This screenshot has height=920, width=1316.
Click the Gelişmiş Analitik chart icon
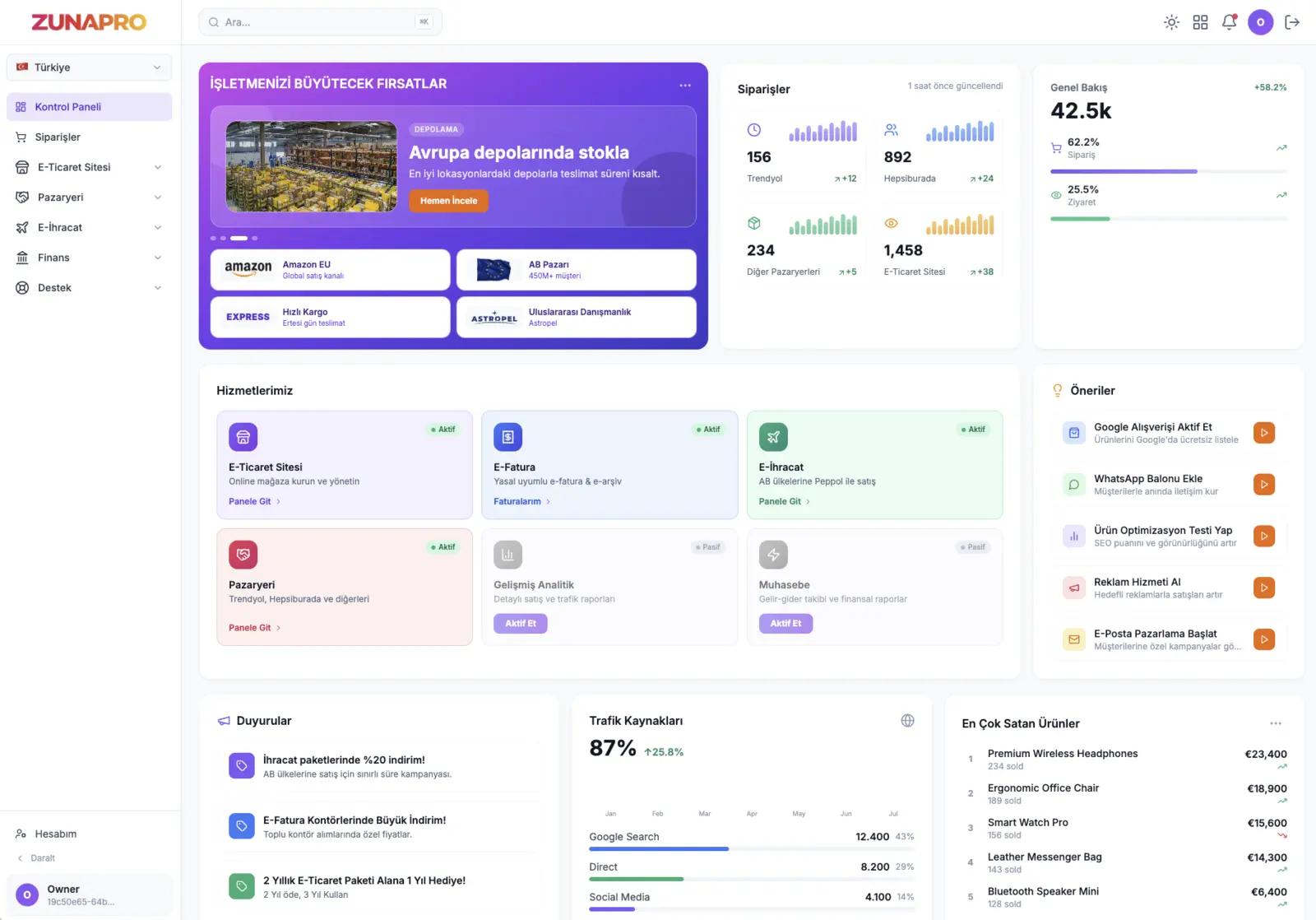coord(507,555)
